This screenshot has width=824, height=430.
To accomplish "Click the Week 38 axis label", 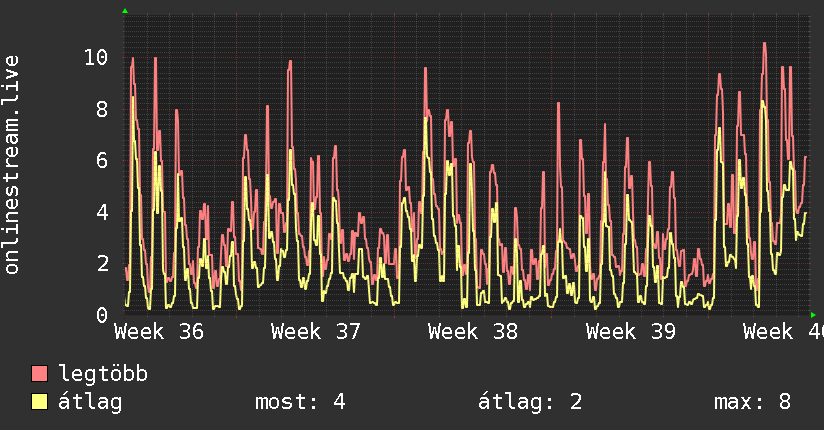I will coord(473,332).
